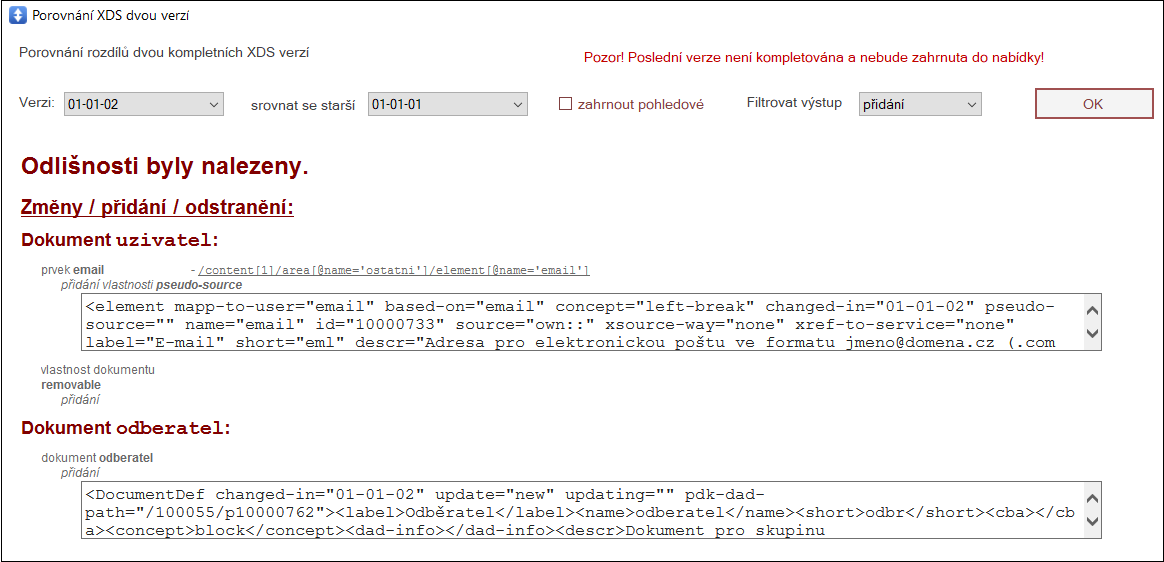Click the app icon in the title bar
Screen dimensions: 1164x562
click(17, 15)
